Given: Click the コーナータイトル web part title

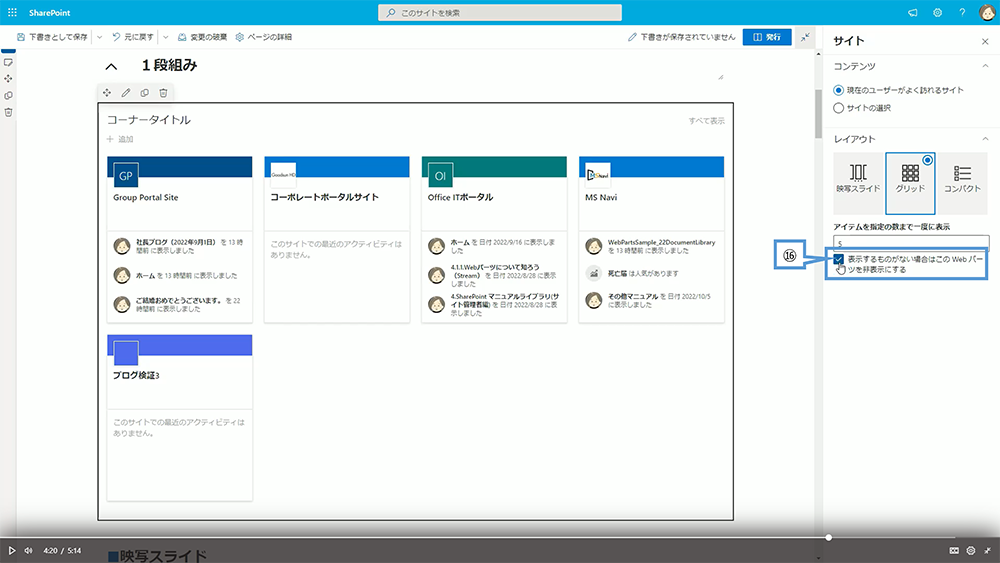Looking at the screenshot, I should [149, 120].
